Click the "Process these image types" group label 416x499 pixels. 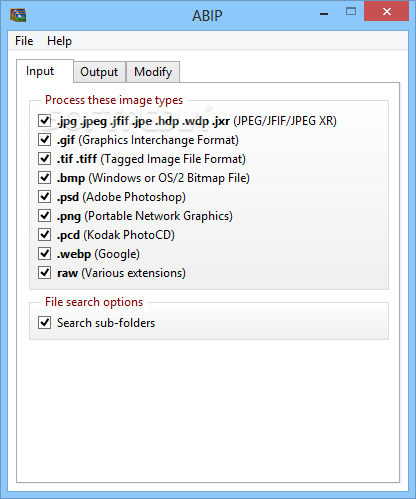(114, 100)
